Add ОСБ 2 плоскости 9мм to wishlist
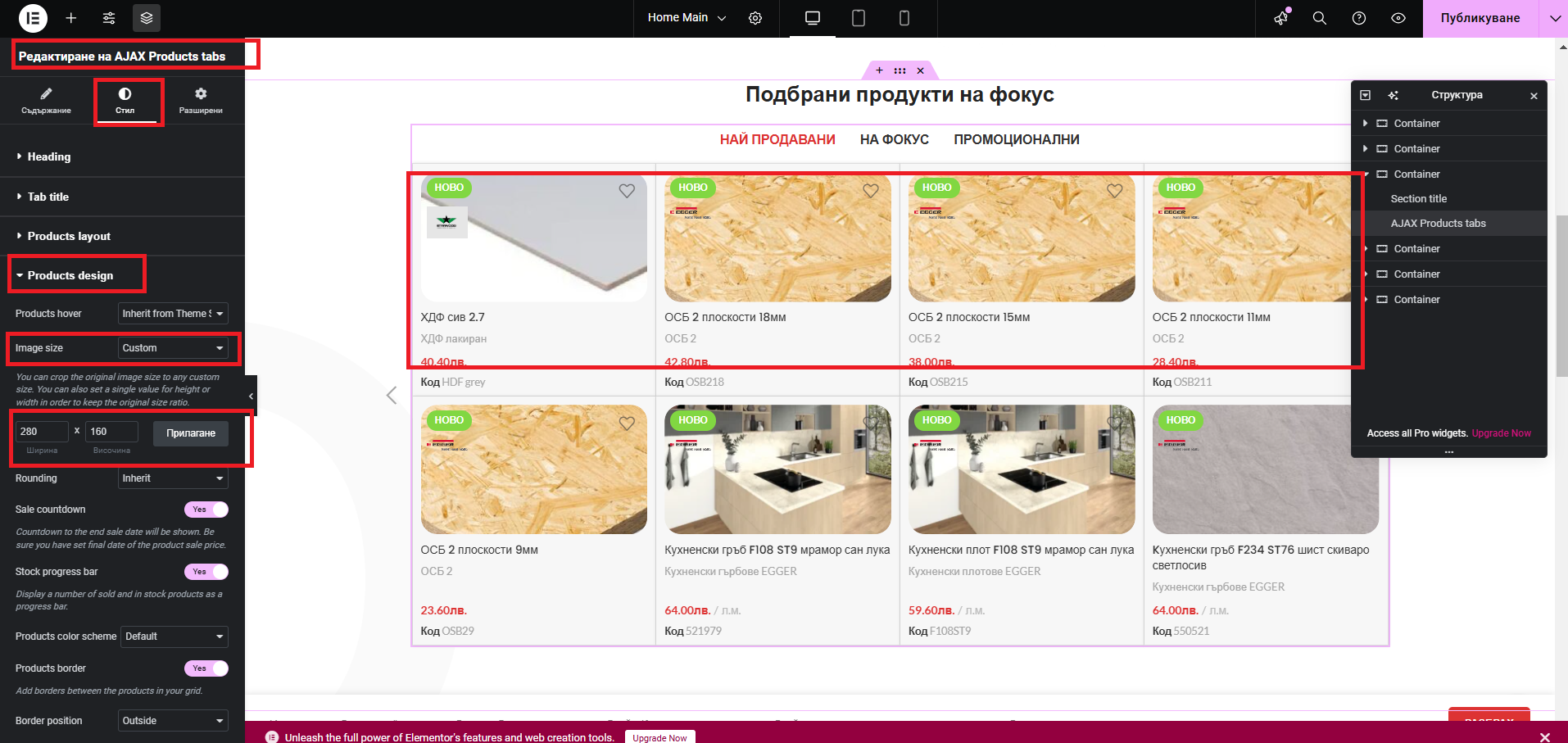Screen dimensions: 1568x743 tap(627, 424)
